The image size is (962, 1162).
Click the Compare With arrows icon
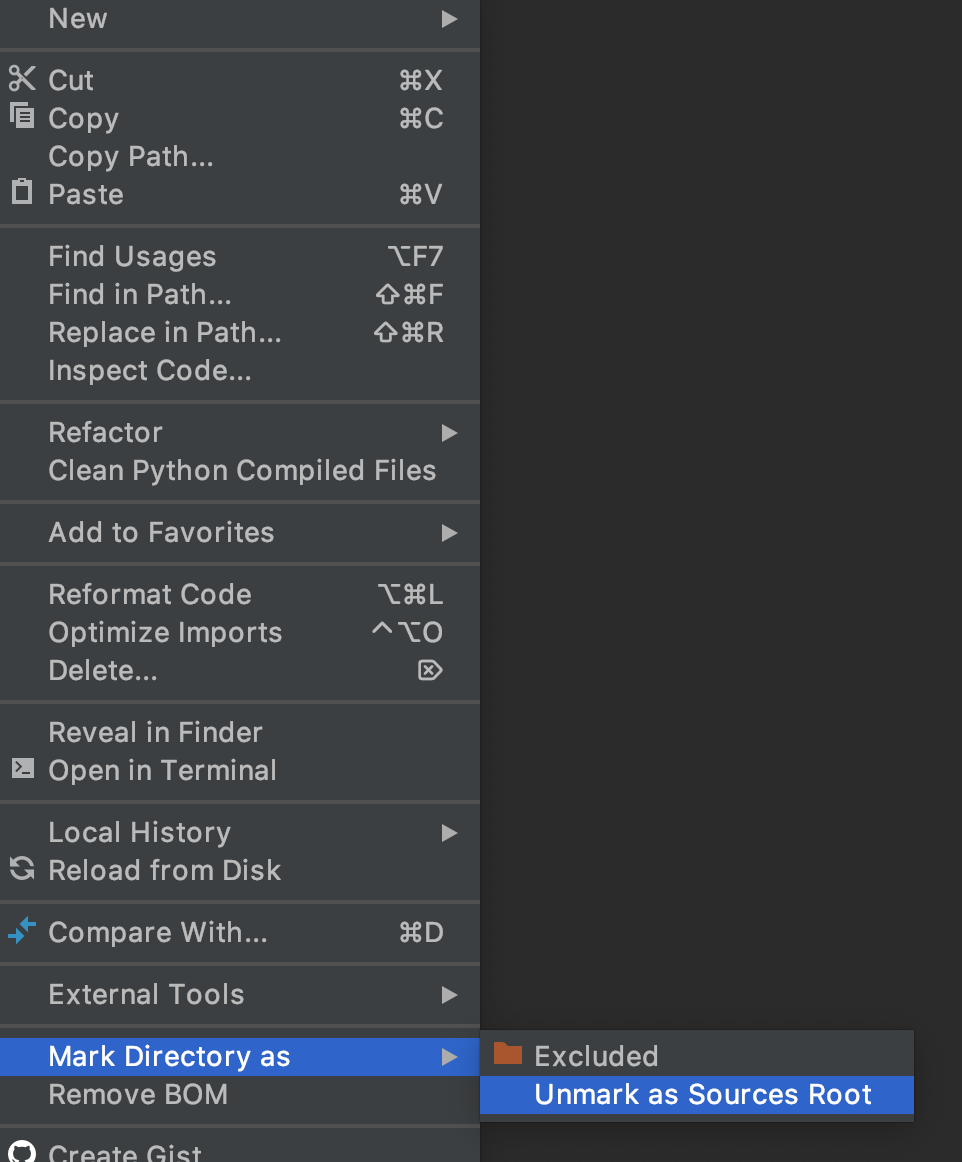click(21, 931)
